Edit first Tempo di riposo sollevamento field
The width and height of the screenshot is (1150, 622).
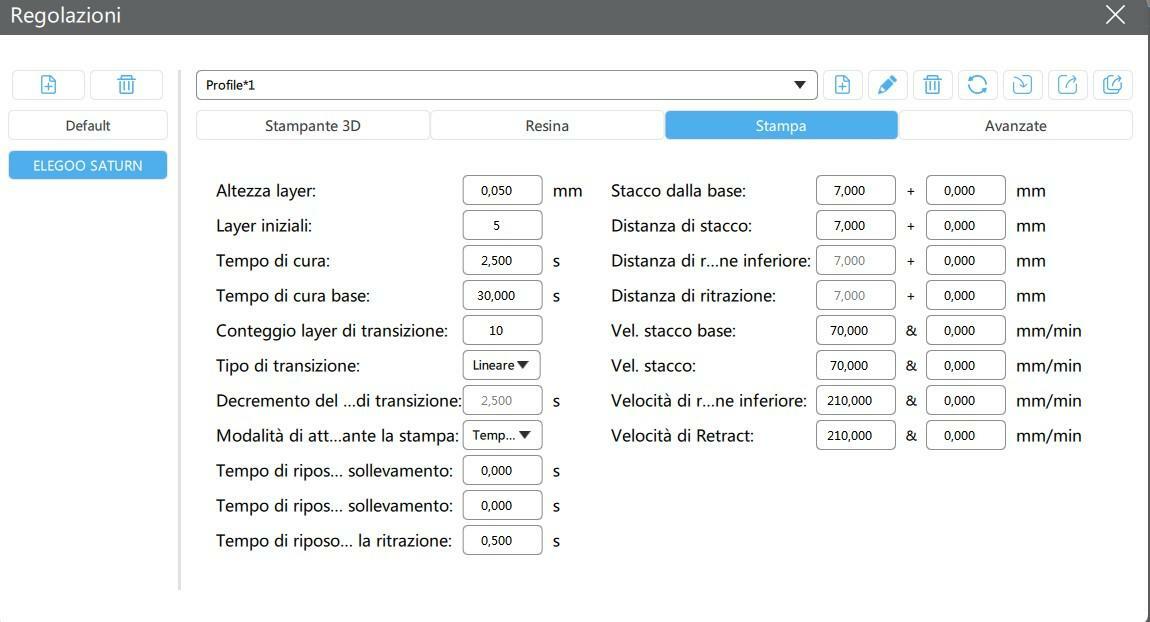(502, 470)
